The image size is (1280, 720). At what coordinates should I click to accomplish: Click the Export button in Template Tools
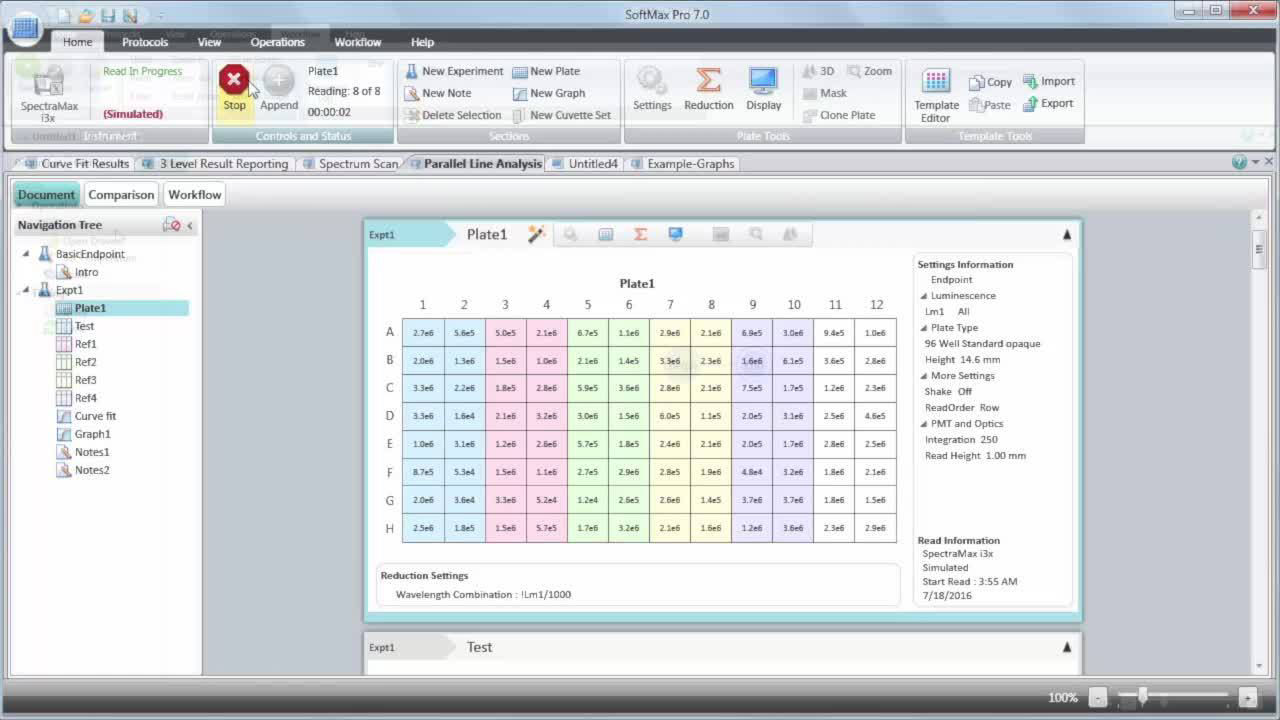(1049, 103)
